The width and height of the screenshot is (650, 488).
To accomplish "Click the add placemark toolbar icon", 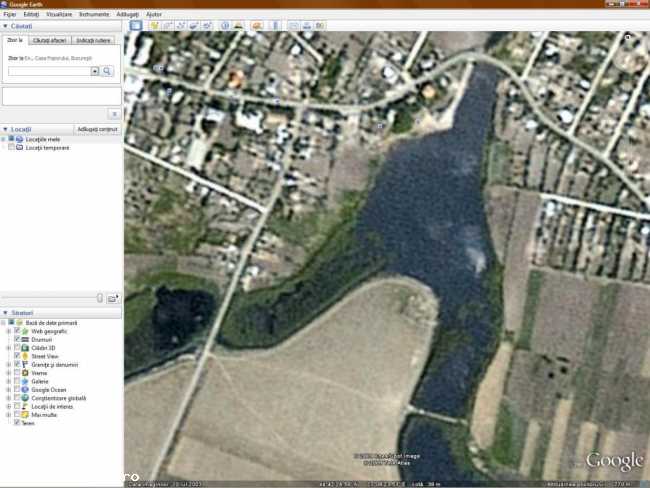I will pos(153,25).
